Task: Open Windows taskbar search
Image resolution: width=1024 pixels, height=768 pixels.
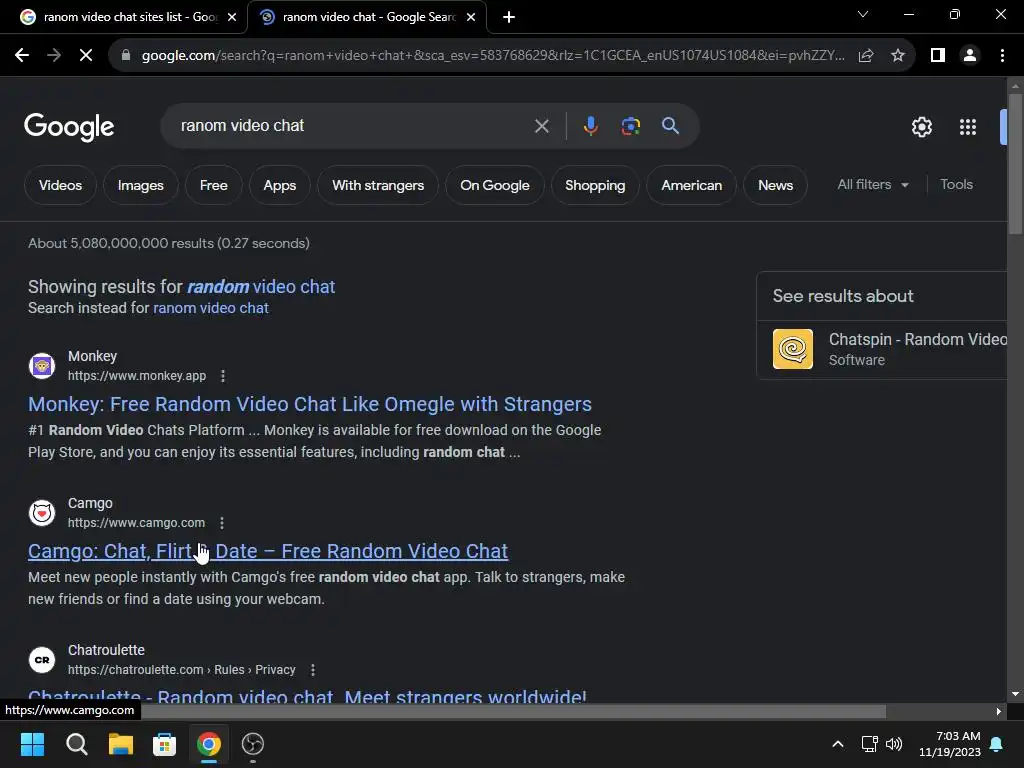Action: point(76,744)
